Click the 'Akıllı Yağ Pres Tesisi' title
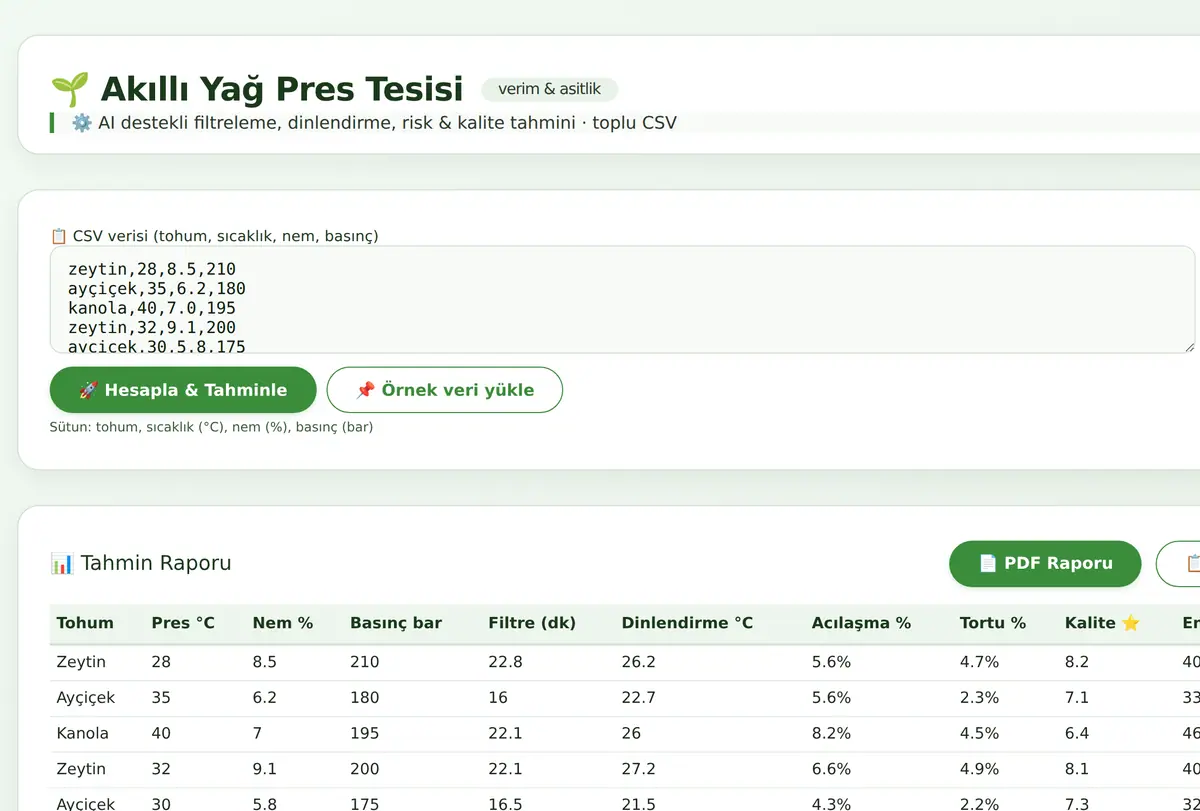The image size is (1200, 811). click(282, 89)
